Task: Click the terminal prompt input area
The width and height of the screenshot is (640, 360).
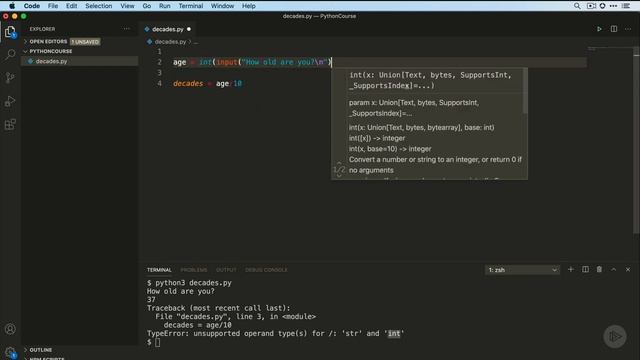Action: pos(158,342)
